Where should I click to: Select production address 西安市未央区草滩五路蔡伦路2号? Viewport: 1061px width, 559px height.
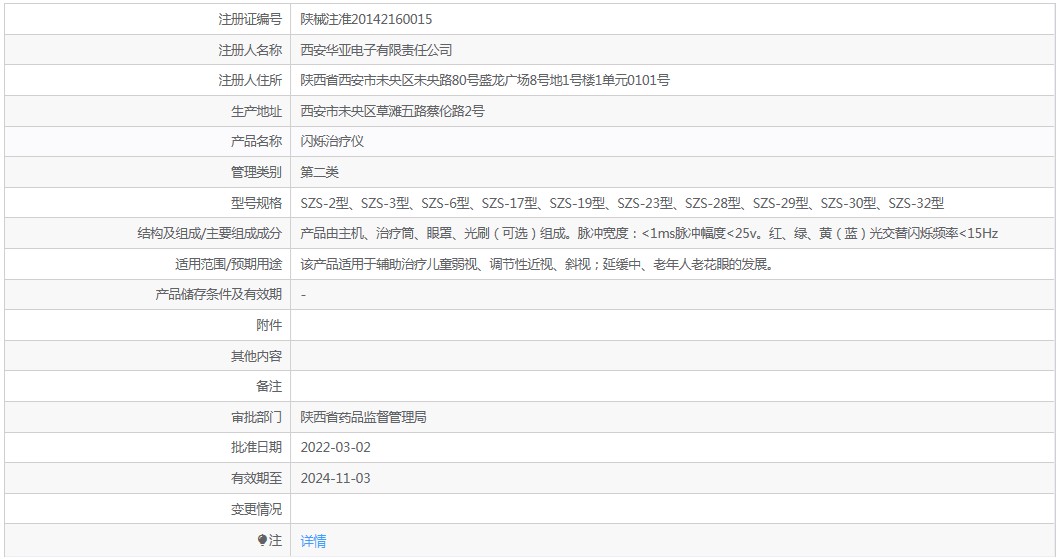point(392,111)
